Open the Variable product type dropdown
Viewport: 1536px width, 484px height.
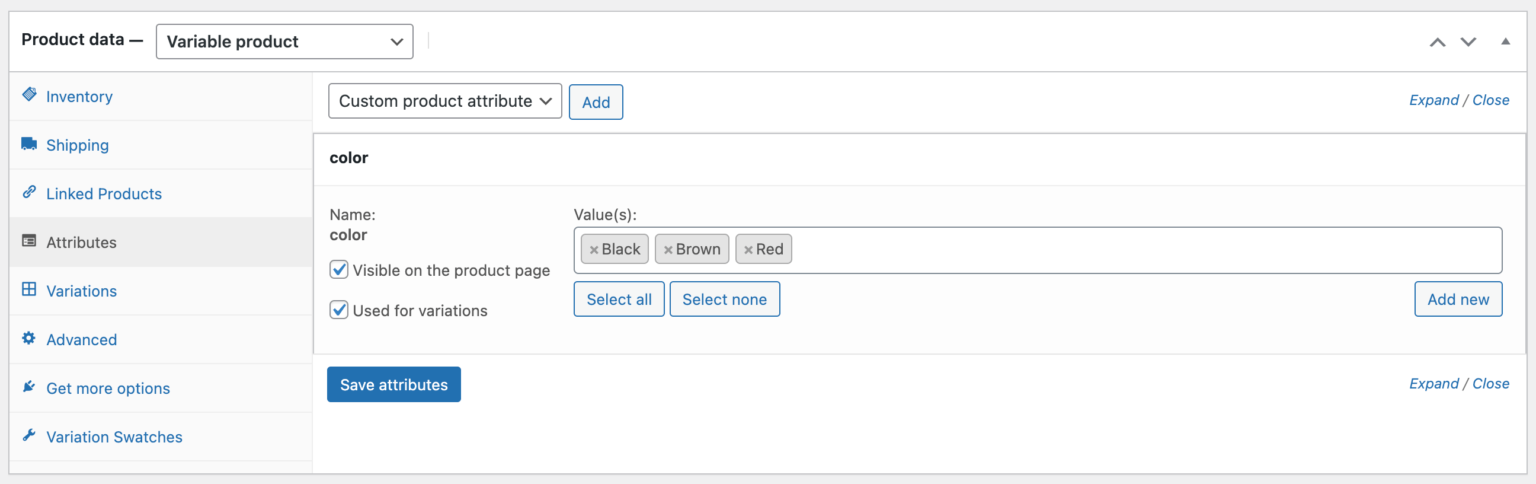pyautogui.click(x=284, y=41)
